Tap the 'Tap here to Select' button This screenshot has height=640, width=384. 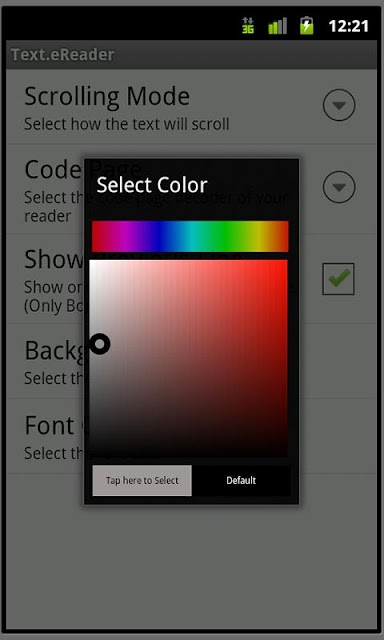click(x=142, y=480)
